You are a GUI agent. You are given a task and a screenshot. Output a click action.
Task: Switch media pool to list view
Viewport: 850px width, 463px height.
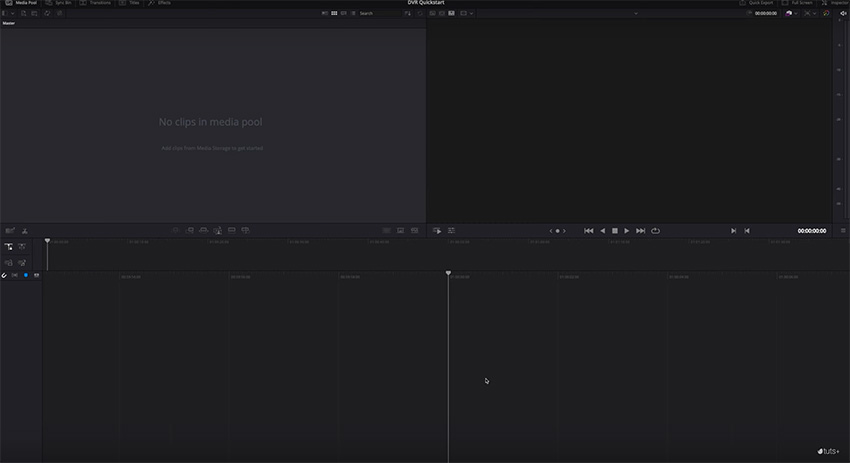353,13
